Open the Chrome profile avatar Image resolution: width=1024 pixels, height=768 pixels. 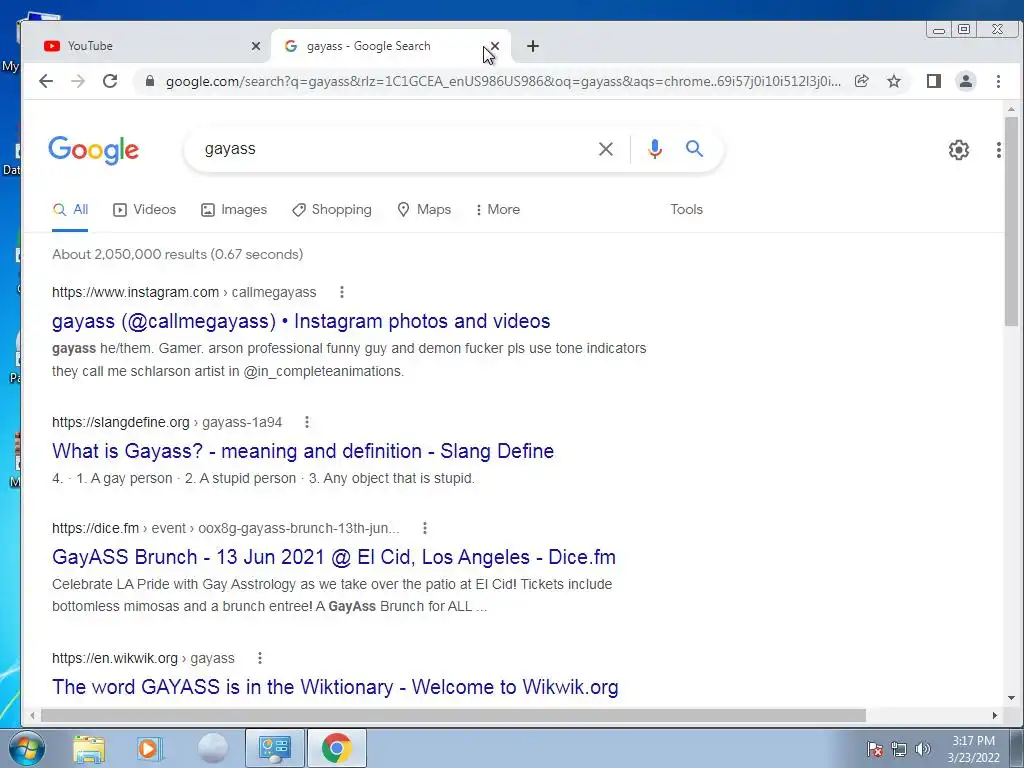(x=965, y=81)
